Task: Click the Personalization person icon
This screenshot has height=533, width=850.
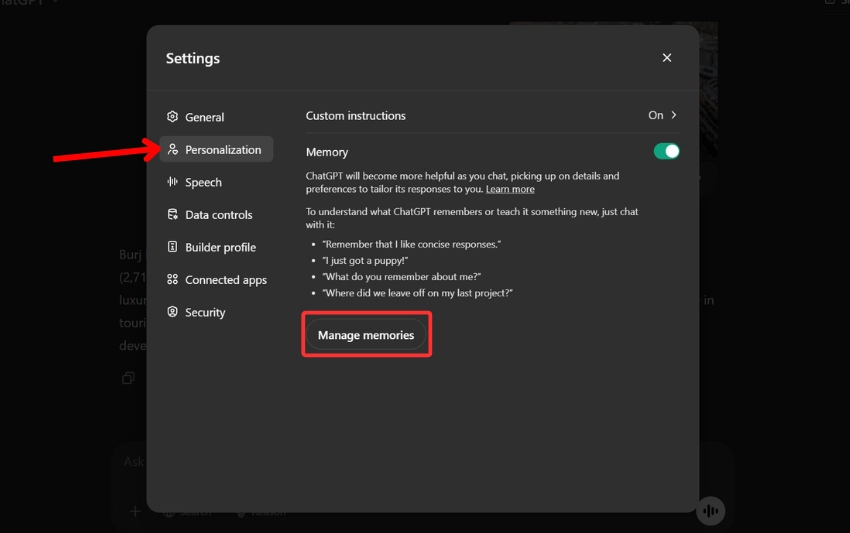Action: coord(172,149)
